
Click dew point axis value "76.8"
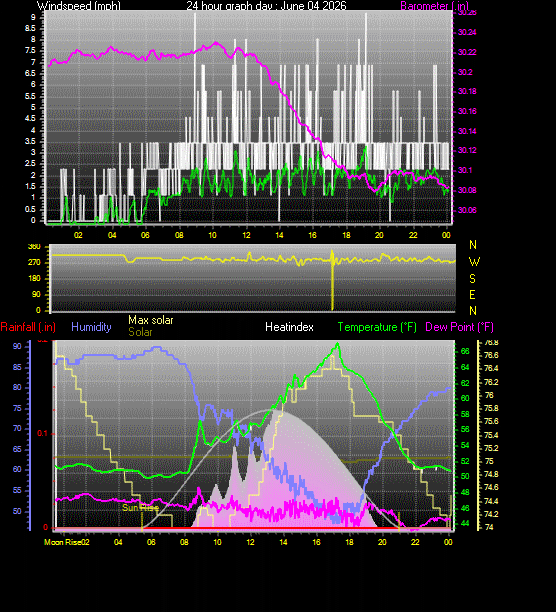[x=491, y=343]
